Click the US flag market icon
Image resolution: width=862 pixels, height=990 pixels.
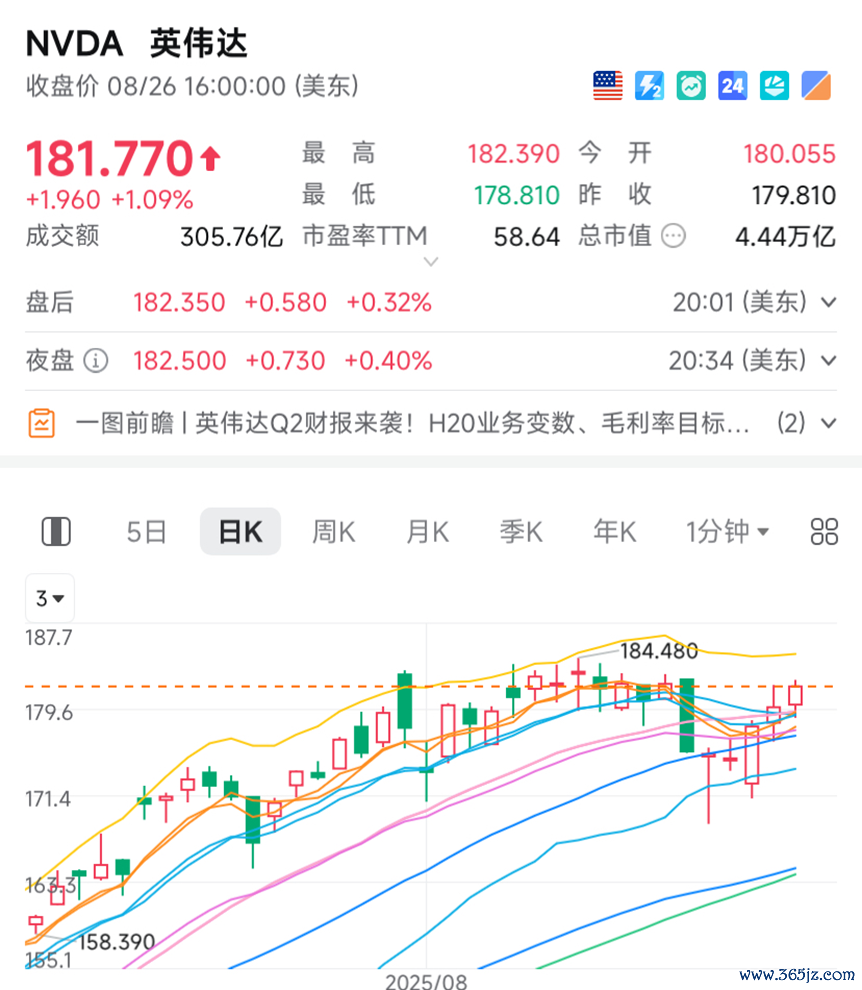(607, 86)
